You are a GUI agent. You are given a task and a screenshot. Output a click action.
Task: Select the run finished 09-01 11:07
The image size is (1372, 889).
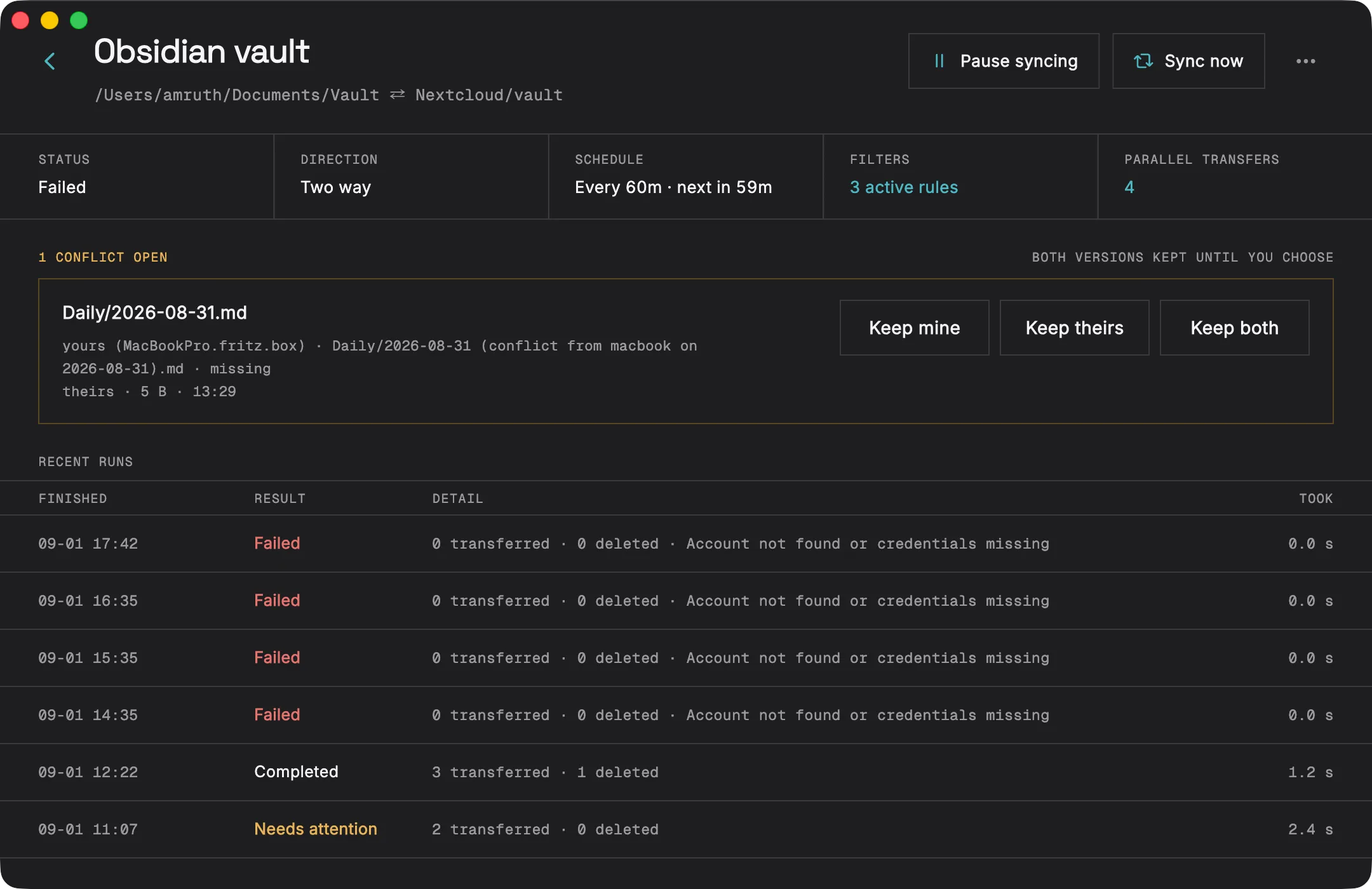click(x=686, y=829)
